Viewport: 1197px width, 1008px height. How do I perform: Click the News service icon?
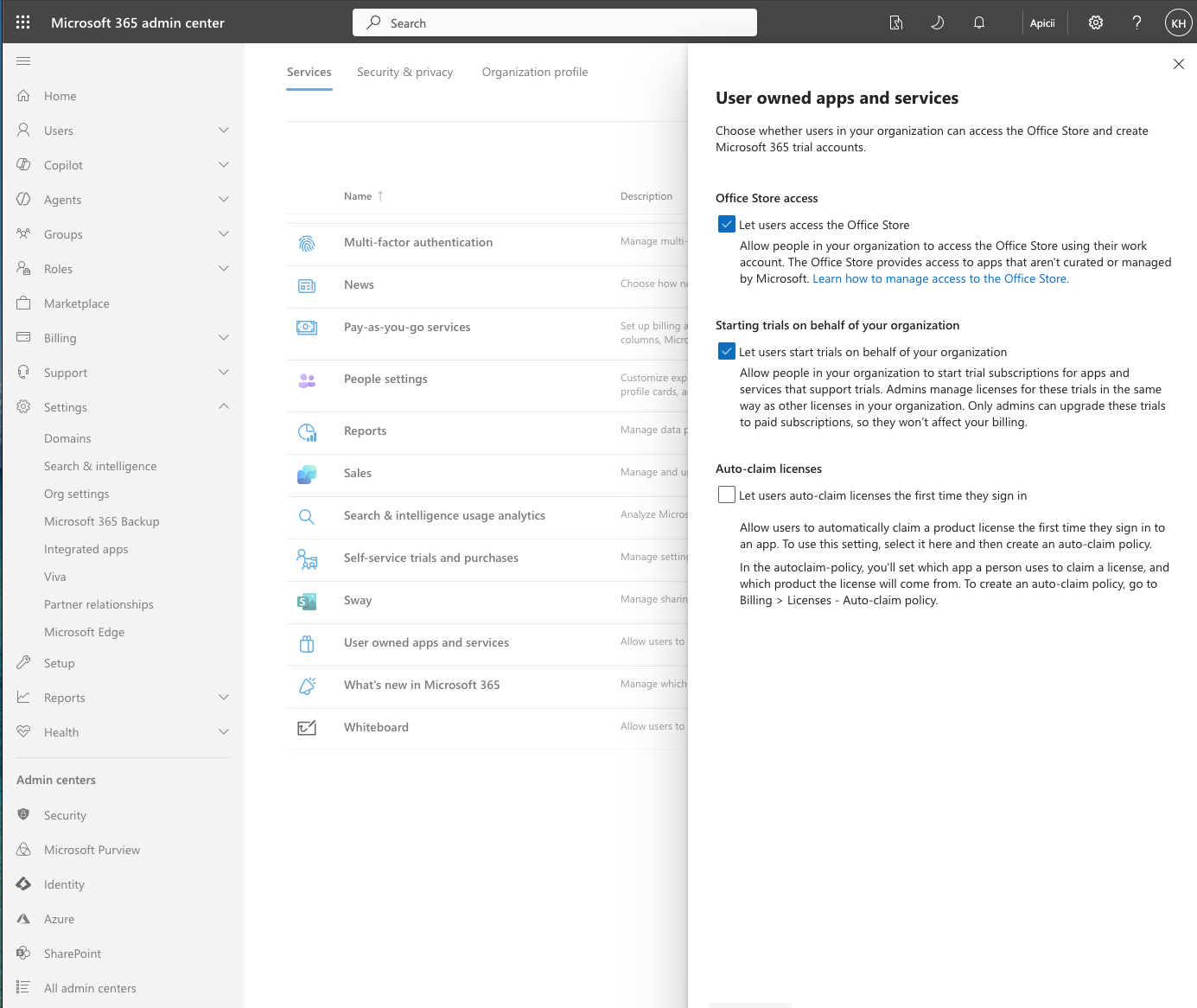pyautogui.click(x=307, y=286)
